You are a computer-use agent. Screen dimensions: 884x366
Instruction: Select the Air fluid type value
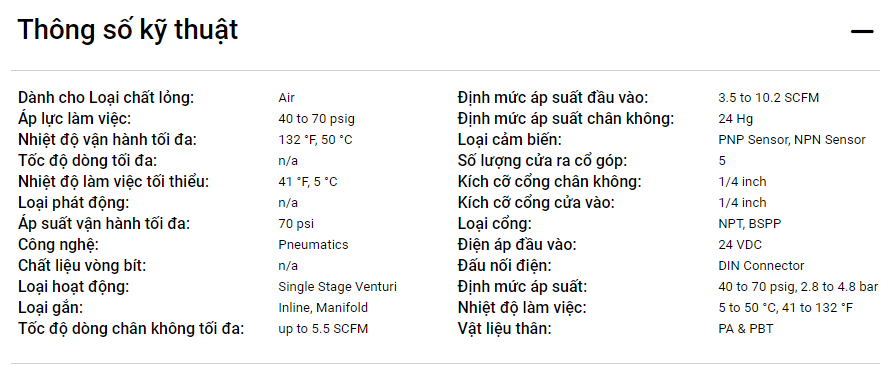(286, 98)
